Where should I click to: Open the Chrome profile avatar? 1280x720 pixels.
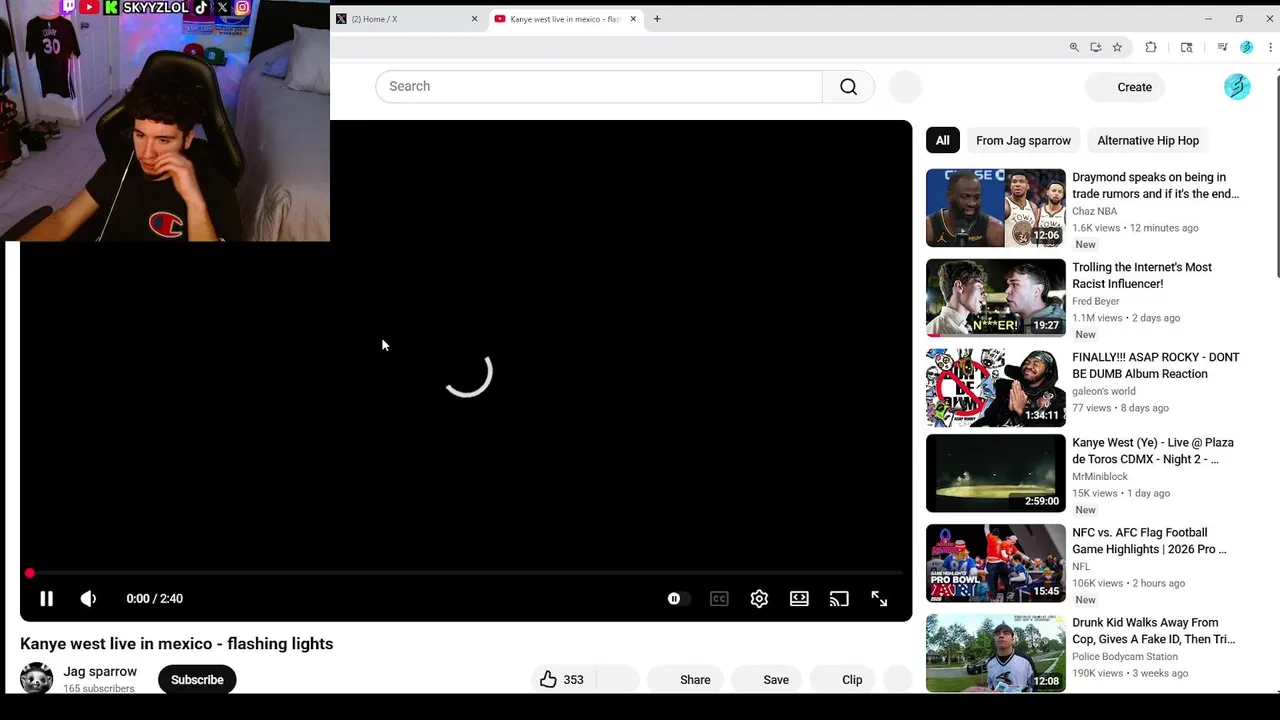(1246, 47)
